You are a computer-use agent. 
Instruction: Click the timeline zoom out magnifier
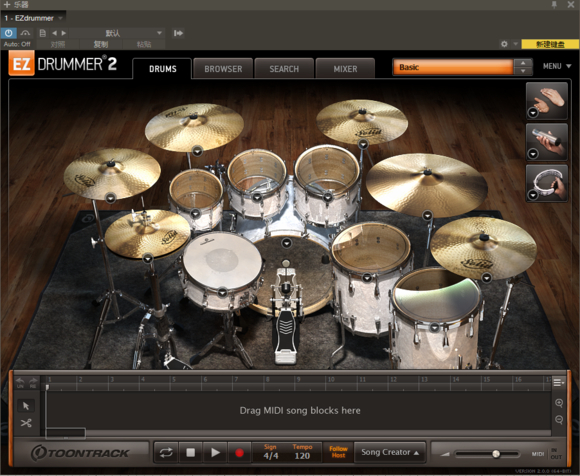click(559, 419)
